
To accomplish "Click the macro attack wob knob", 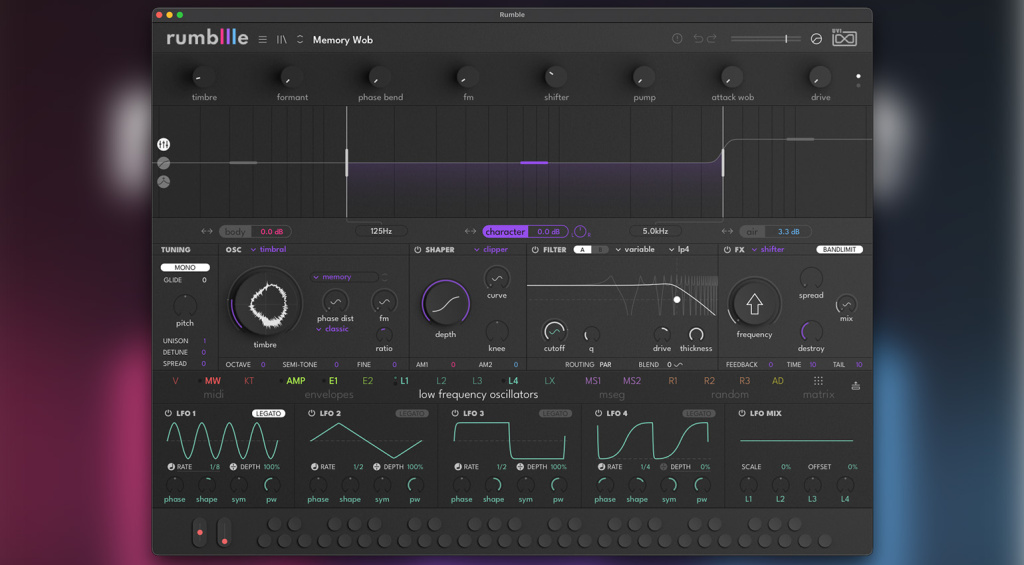I will point(731,77).
